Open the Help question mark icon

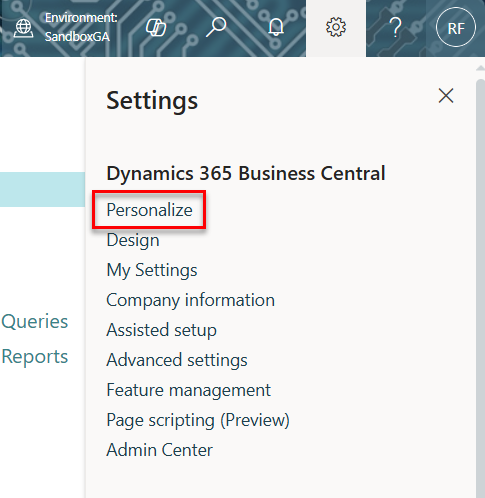point(396,27)
